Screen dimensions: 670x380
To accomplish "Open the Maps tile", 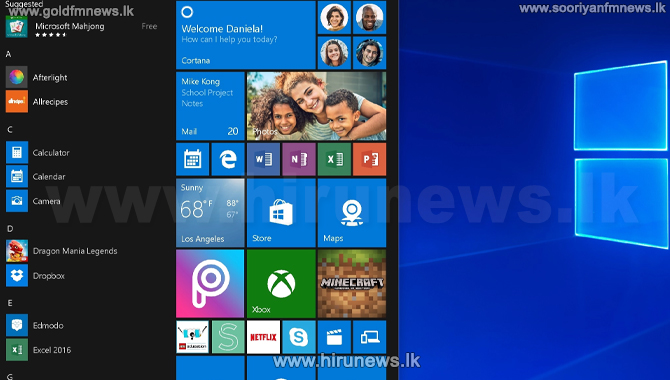I will click(352, 212).
